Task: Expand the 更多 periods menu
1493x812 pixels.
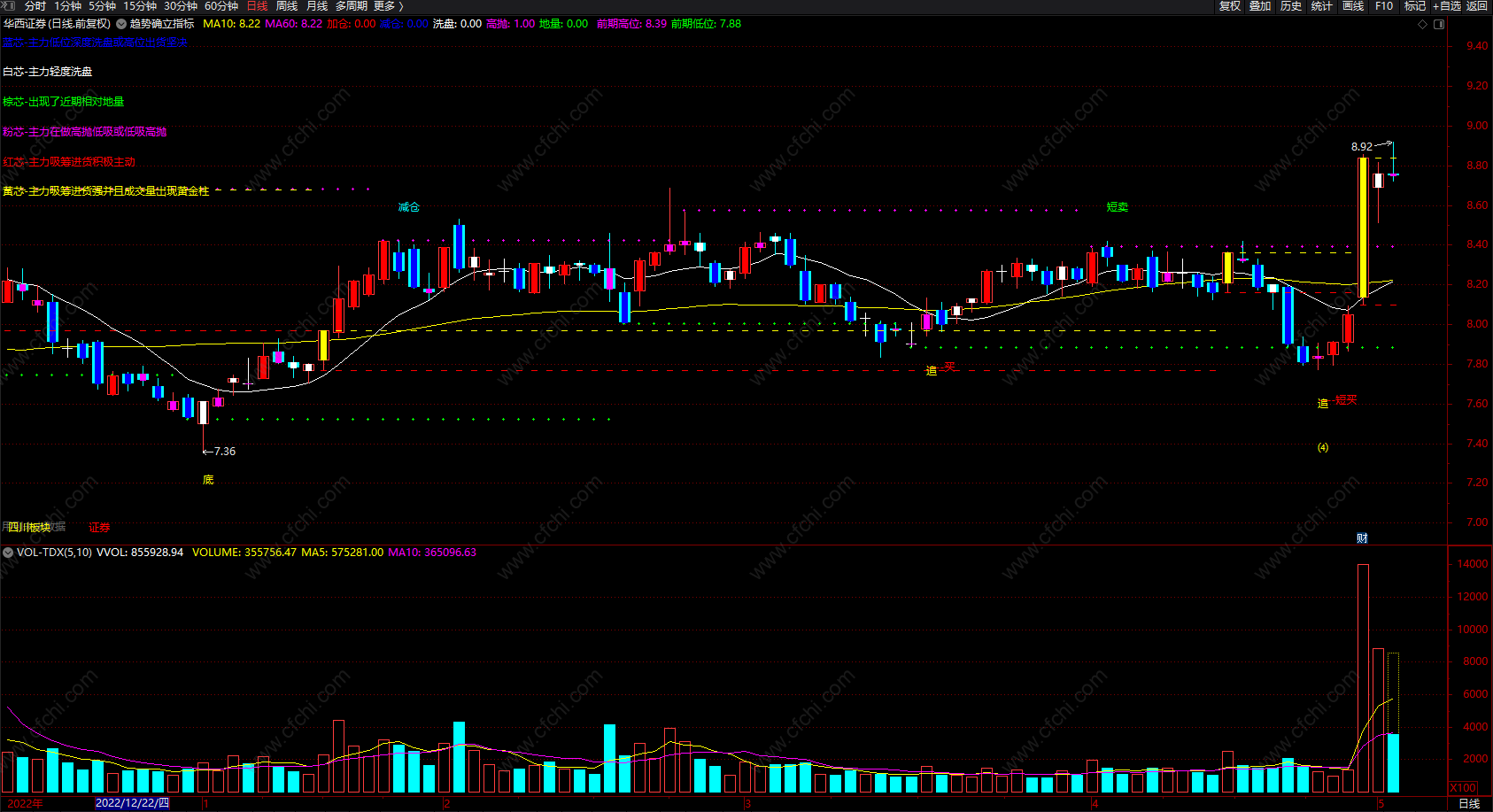Action: point(388,6)
